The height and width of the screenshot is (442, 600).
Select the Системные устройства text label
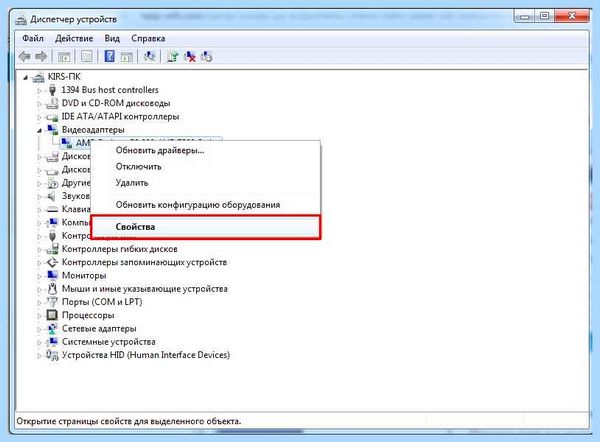[109, 342]
